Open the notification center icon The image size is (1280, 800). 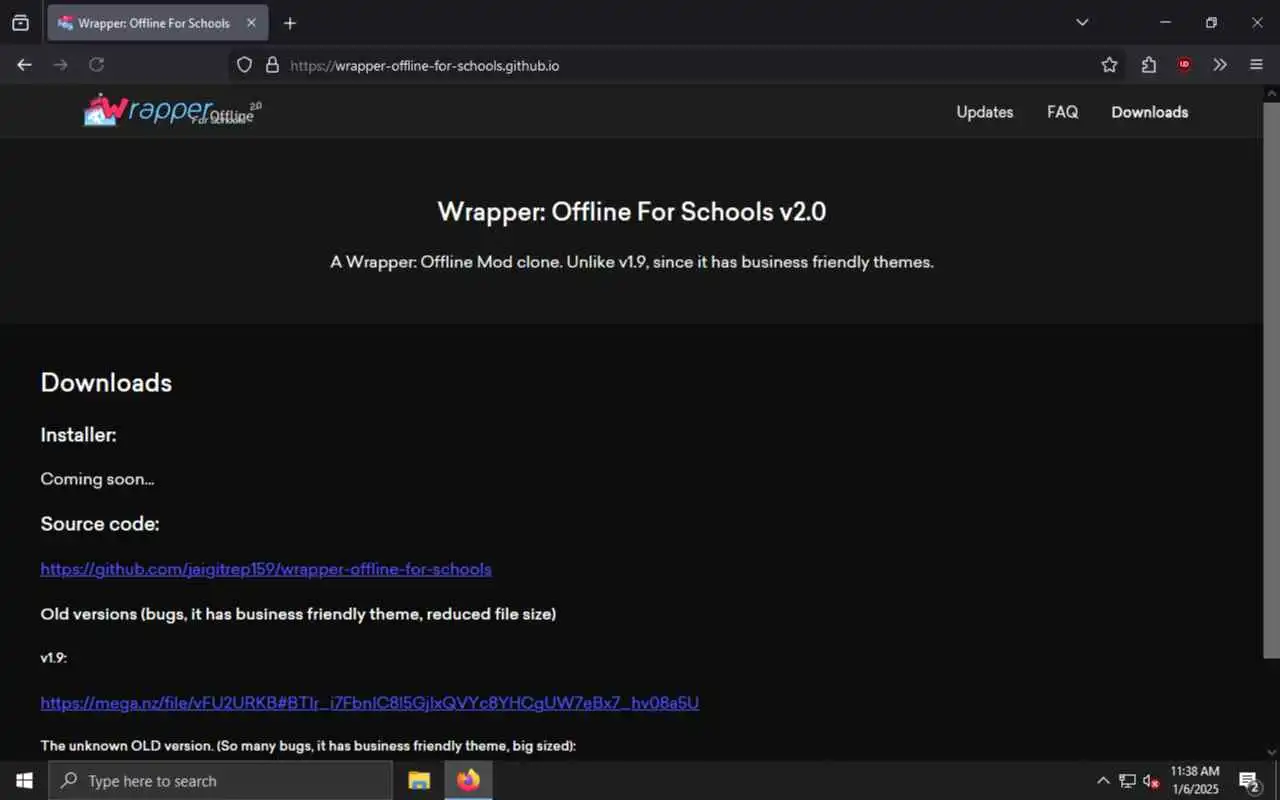(1249, 781)
